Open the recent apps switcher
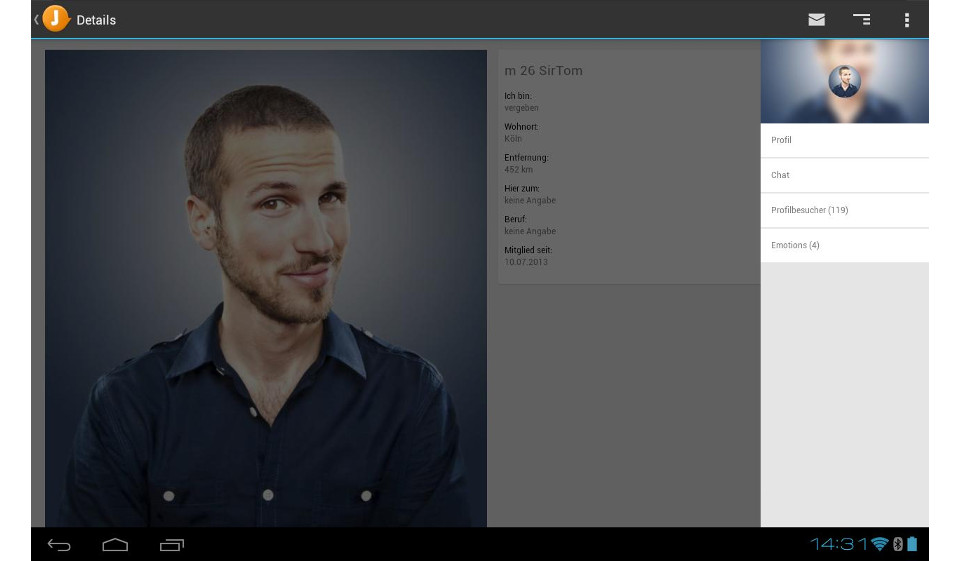The image size is (960, 561). 172,545
